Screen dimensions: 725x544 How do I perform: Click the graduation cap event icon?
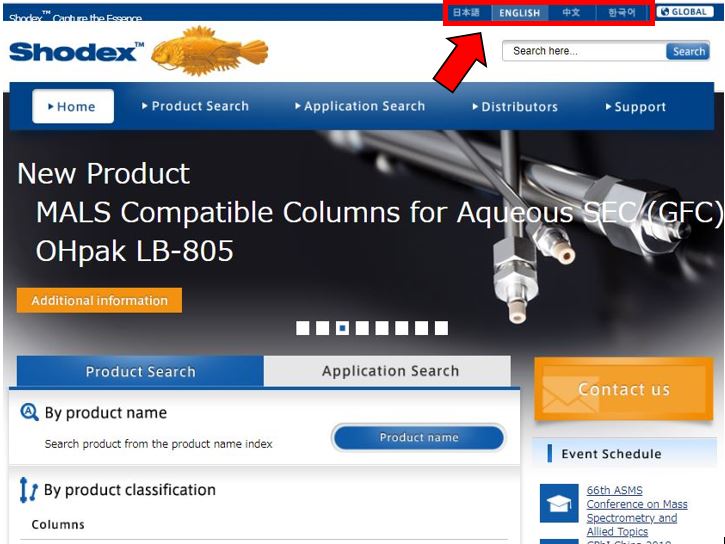(559, 503)
